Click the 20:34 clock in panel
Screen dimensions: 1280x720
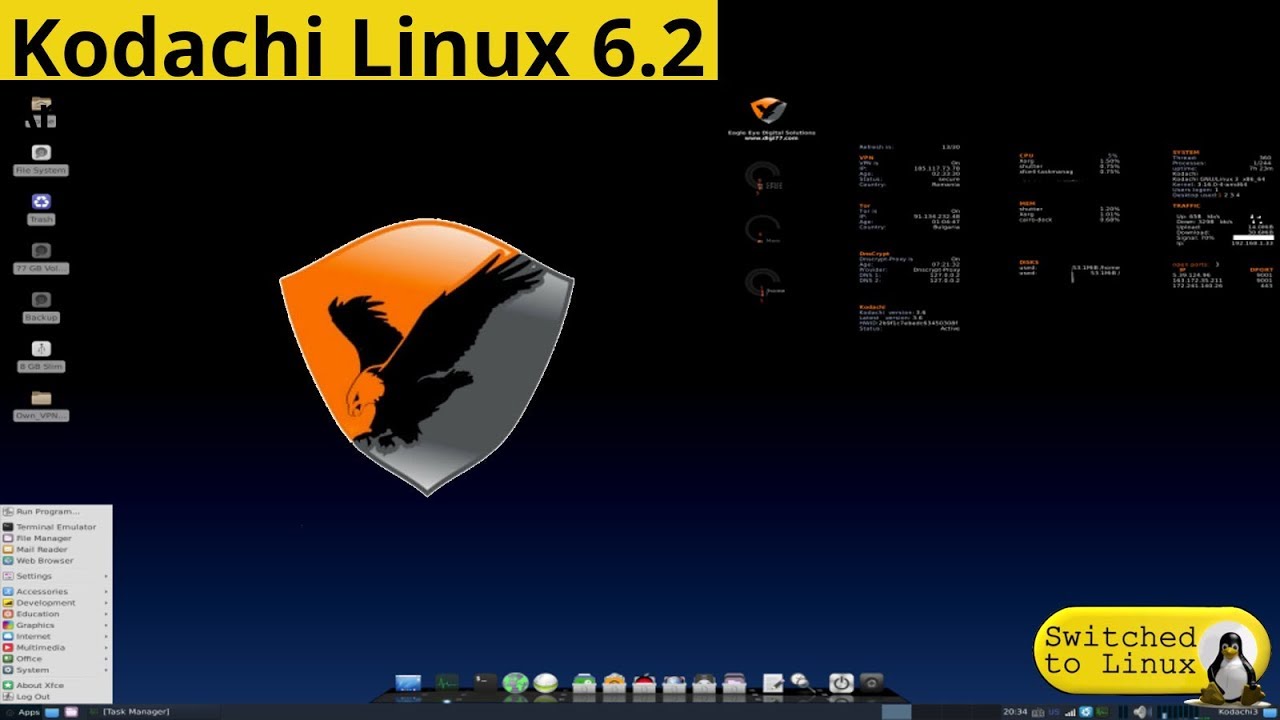click(1015, 712)
